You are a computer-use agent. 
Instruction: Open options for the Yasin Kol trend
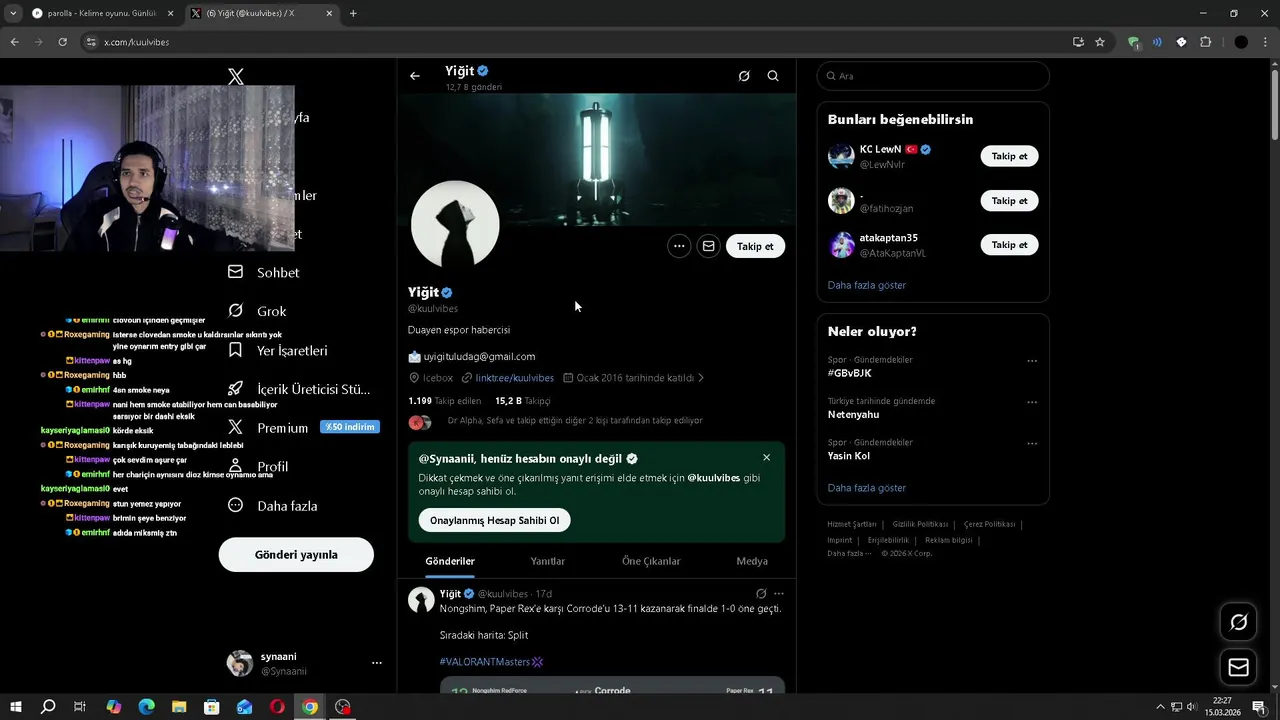tap(1032, 444)
